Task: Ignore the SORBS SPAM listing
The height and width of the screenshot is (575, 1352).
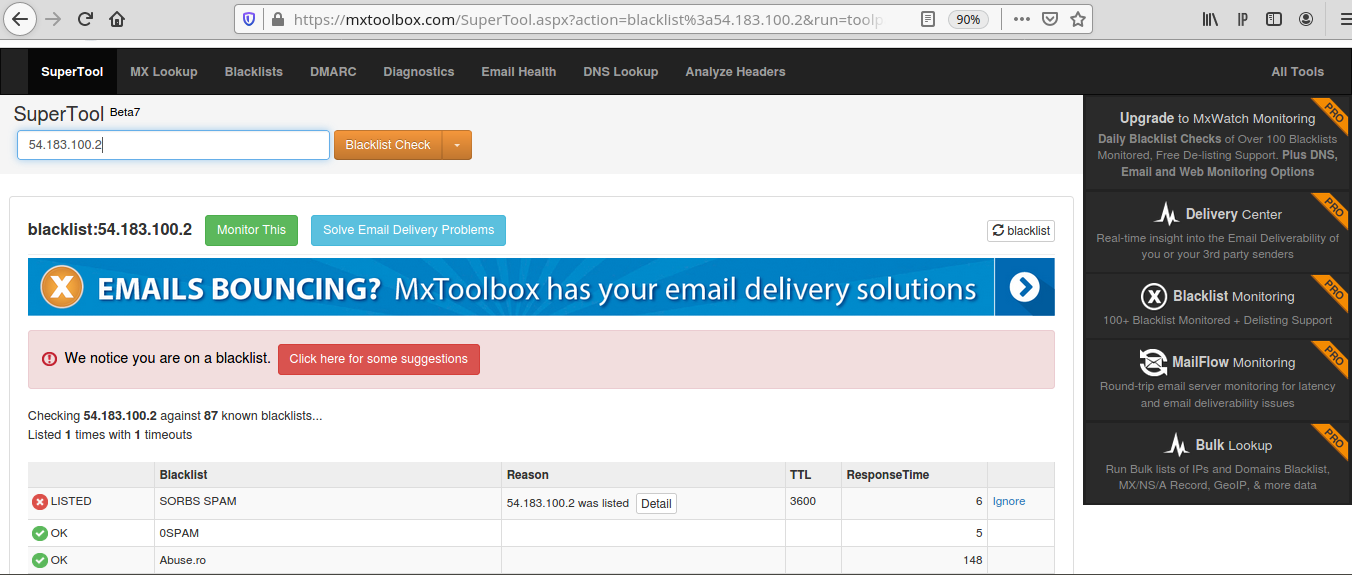Action: click(1009, 501)
